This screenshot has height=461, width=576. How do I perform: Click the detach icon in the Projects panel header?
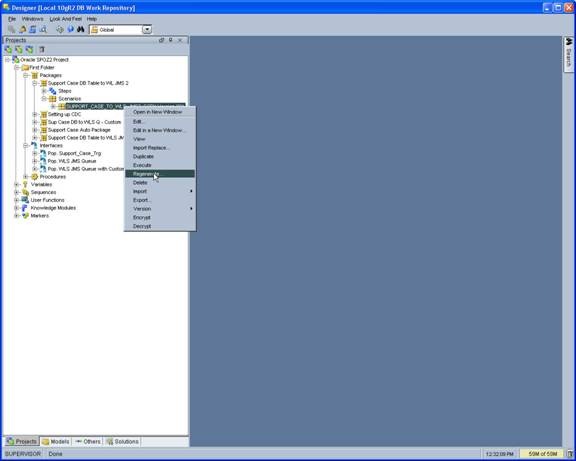coord(161,40)
